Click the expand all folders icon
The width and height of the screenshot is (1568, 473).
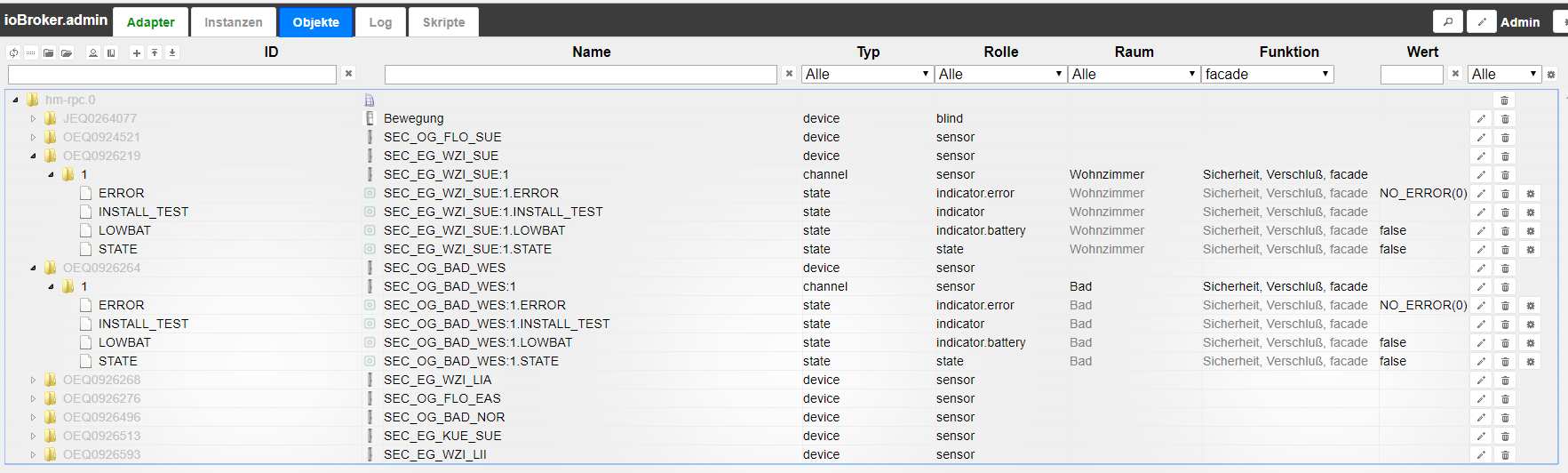(x=67, y=53)
